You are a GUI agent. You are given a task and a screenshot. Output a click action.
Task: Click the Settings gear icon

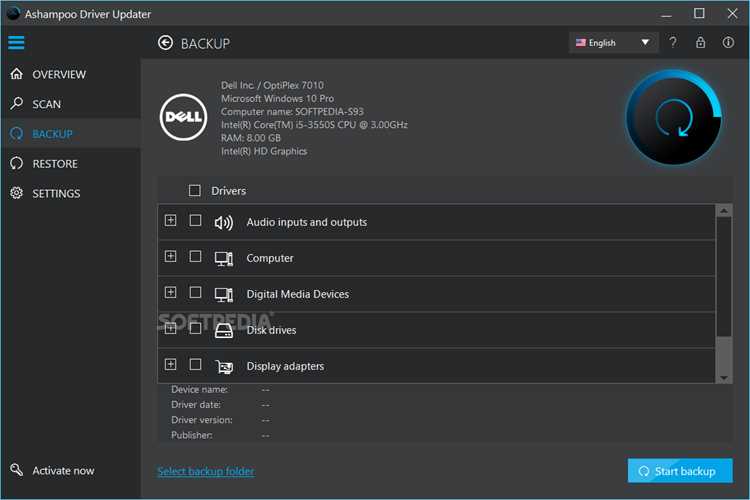coord(17,193)
